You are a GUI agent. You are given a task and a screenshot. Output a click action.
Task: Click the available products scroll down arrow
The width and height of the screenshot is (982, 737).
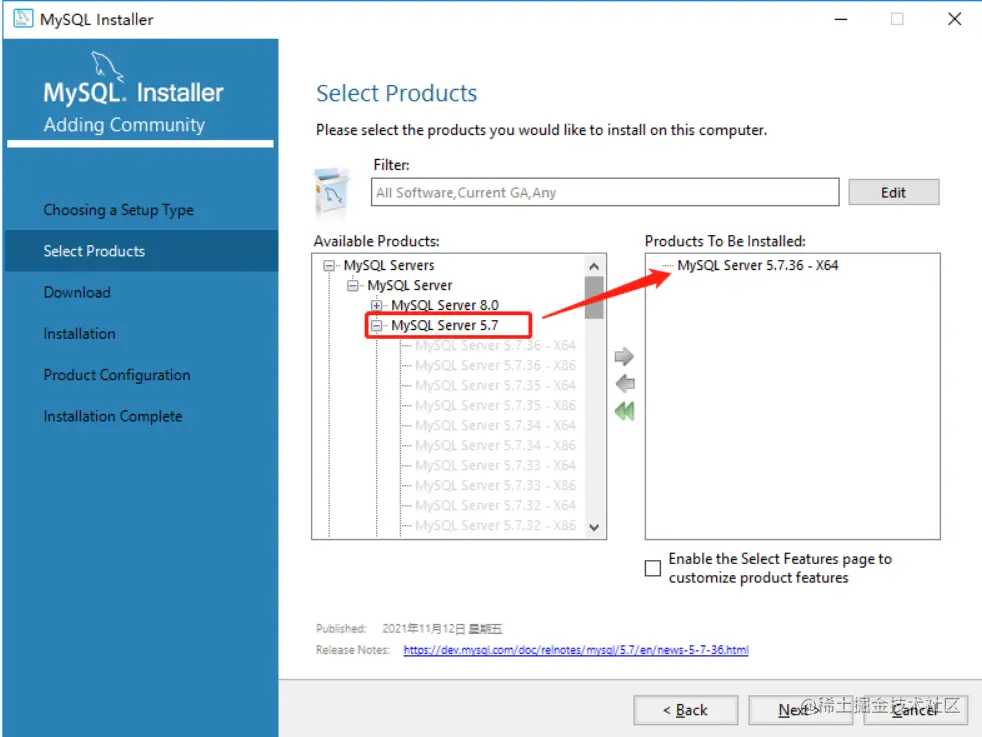[x=594, y=527]
